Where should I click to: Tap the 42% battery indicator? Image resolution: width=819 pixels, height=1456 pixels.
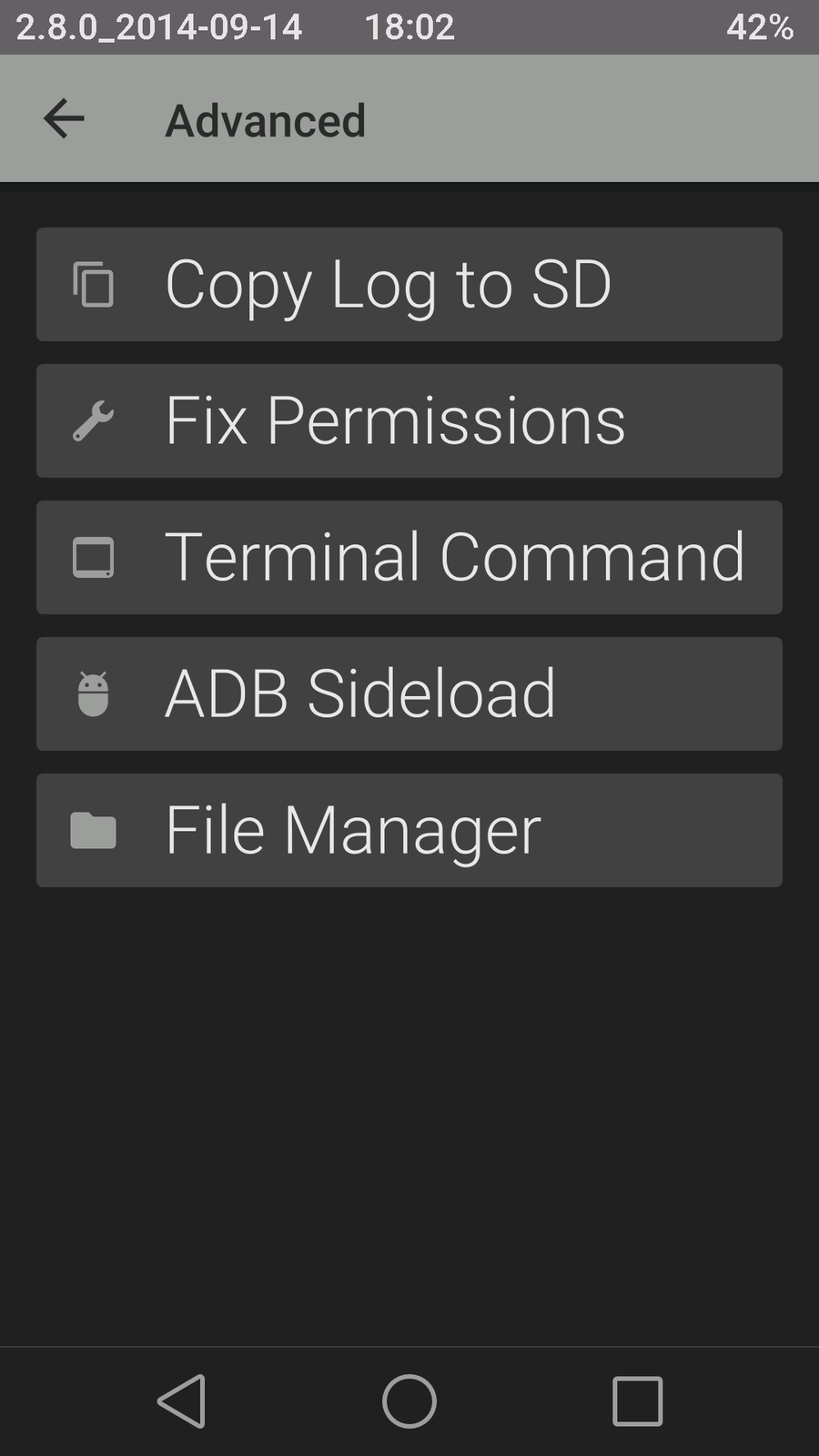759,27
